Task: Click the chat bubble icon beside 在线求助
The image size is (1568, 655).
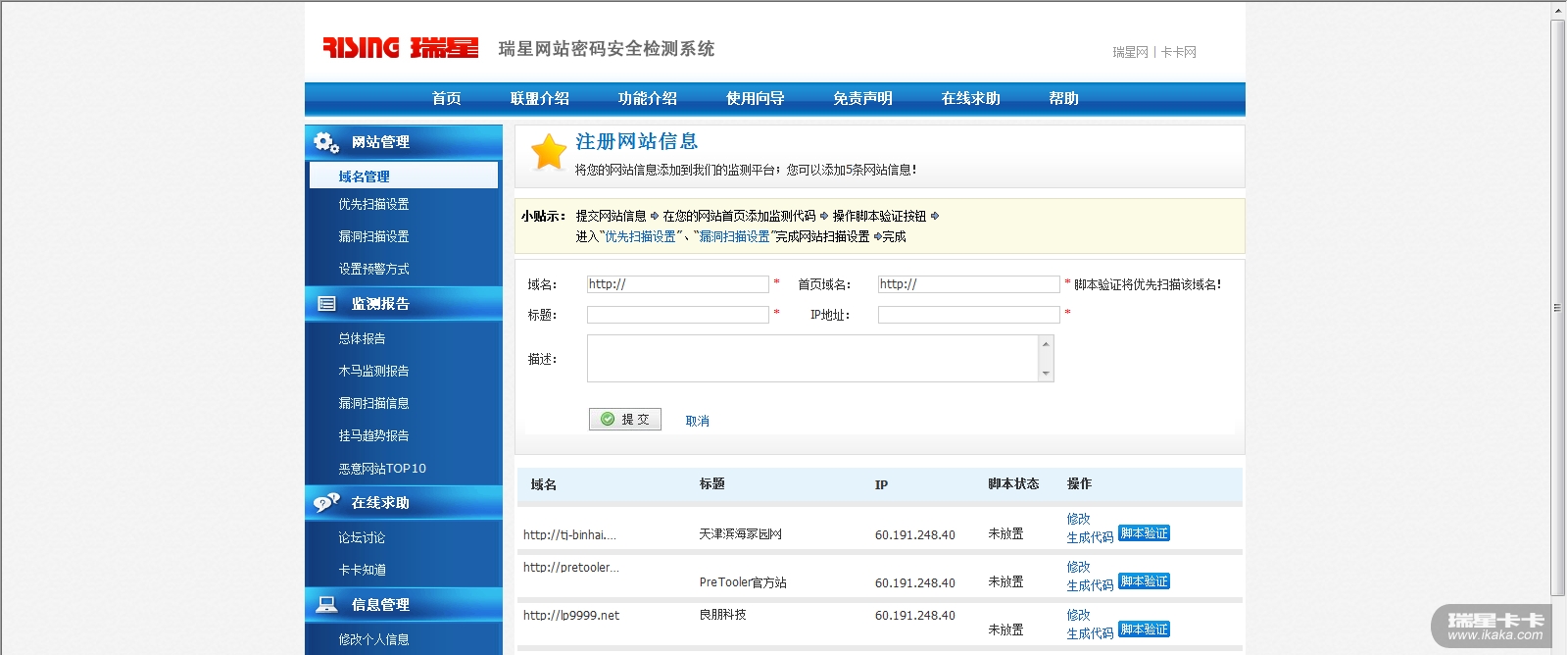Action: (326, 503)
